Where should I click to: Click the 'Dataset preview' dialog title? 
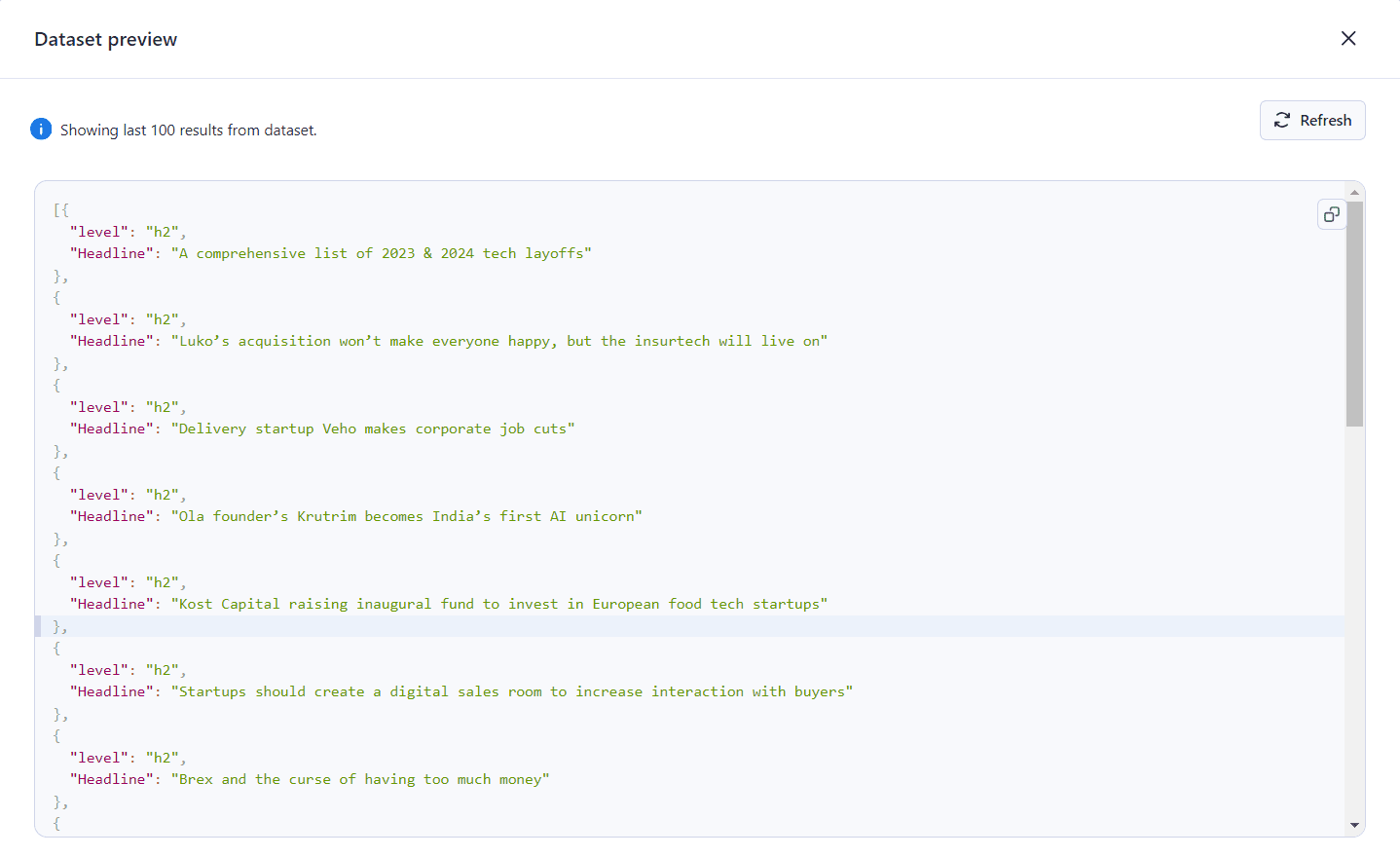[x=105, y=39]
